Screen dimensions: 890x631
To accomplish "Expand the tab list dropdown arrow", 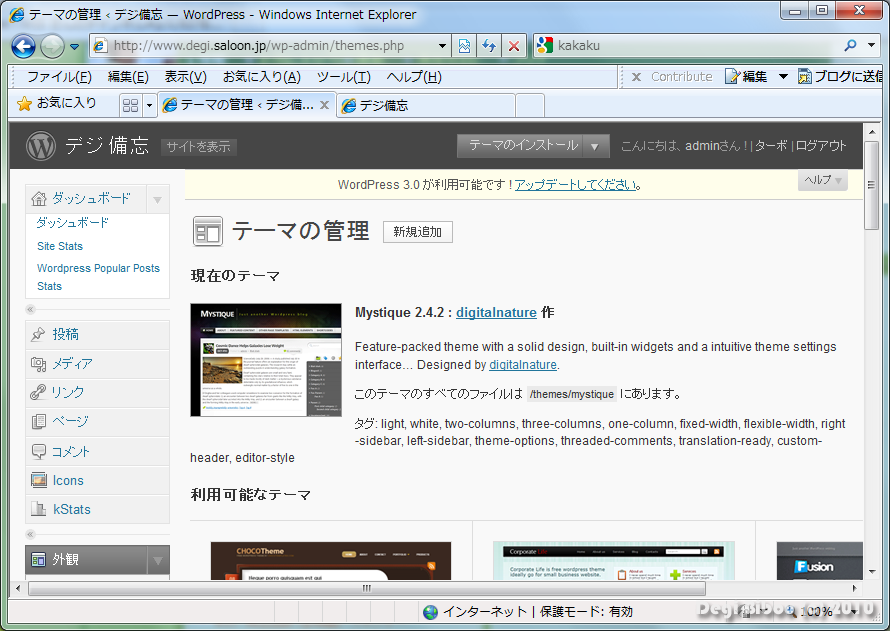I will coord(150,105).
